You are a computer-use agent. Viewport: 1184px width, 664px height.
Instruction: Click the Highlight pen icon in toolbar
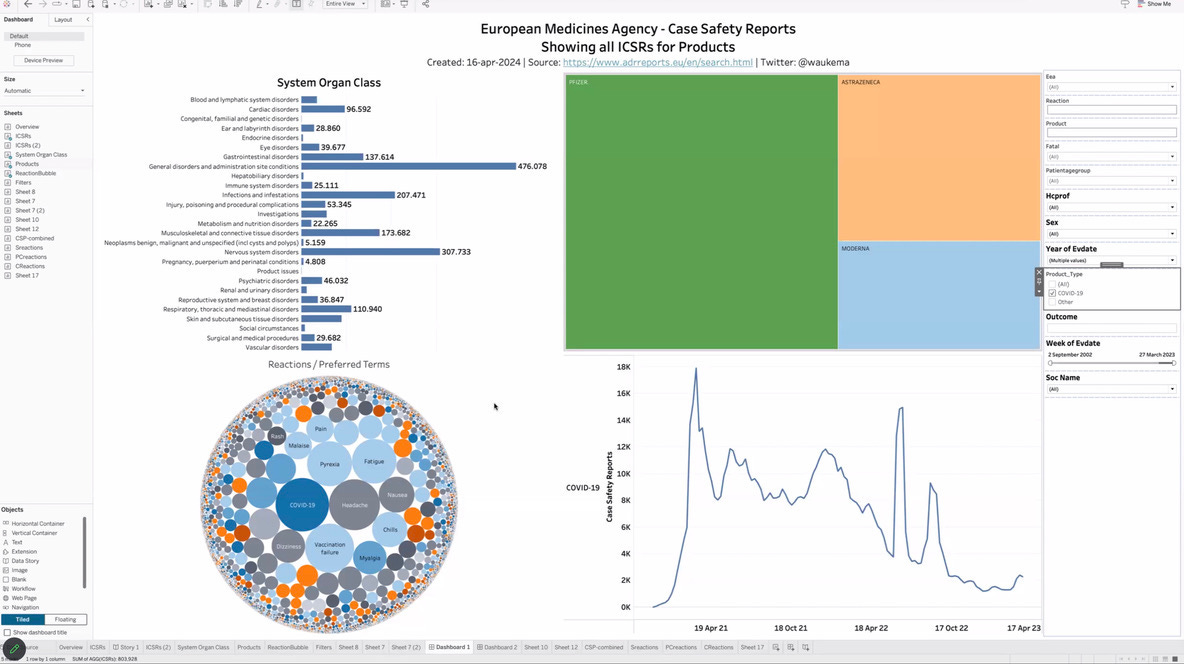point(259,4)
